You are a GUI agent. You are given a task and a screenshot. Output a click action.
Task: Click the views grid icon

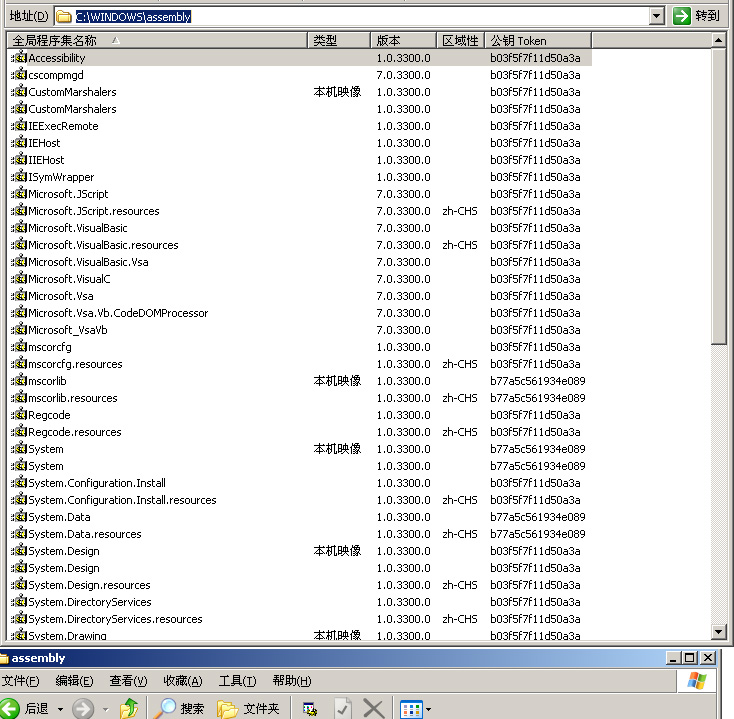click(411, 710)
